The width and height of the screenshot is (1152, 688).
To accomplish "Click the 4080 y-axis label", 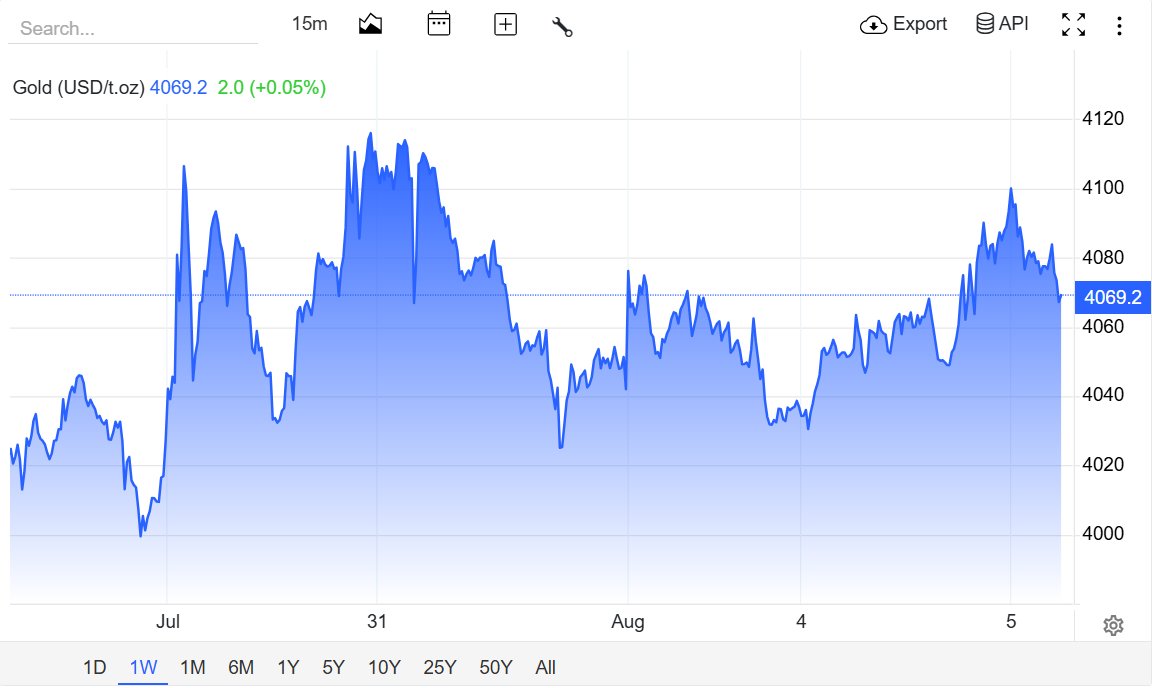I will pyautogui.click(x=1103, y=257).
